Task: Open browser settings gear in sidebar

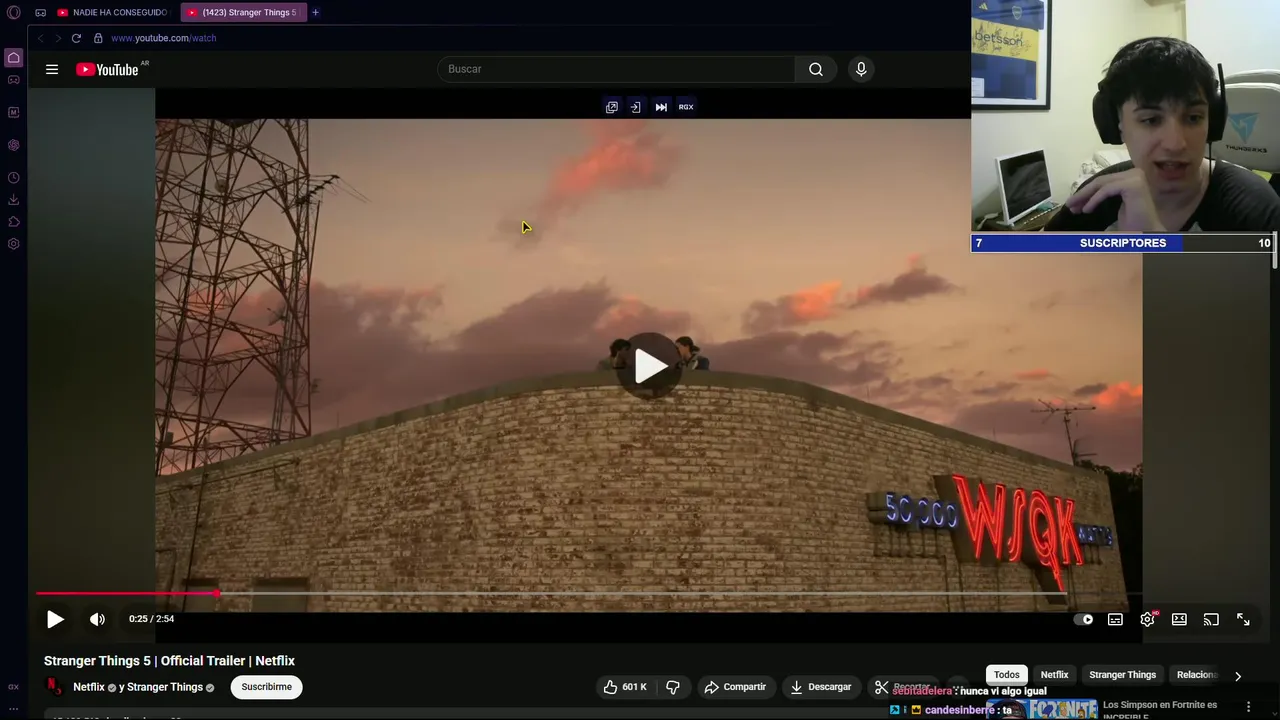Action: point(13,244)
